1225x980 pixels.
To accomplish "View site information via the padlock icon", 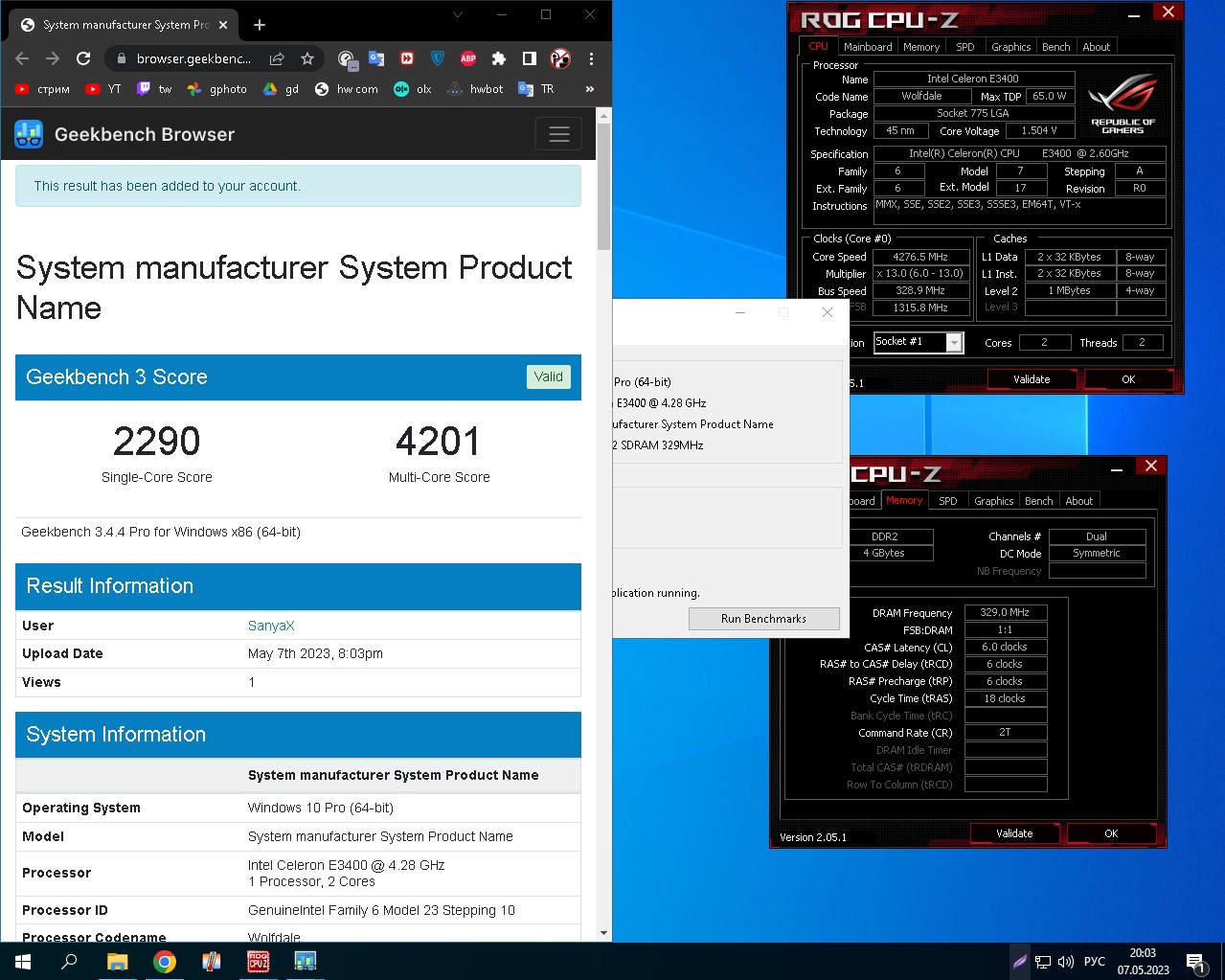I will point(122,58).
